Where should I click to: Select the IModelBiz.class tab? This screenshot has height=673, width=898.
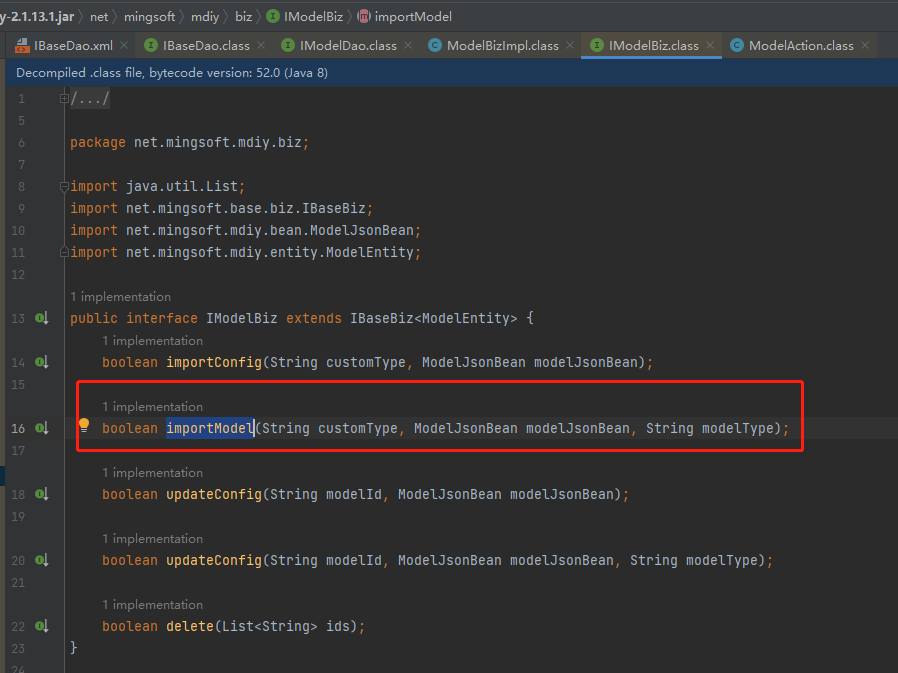tap(653, 46)
